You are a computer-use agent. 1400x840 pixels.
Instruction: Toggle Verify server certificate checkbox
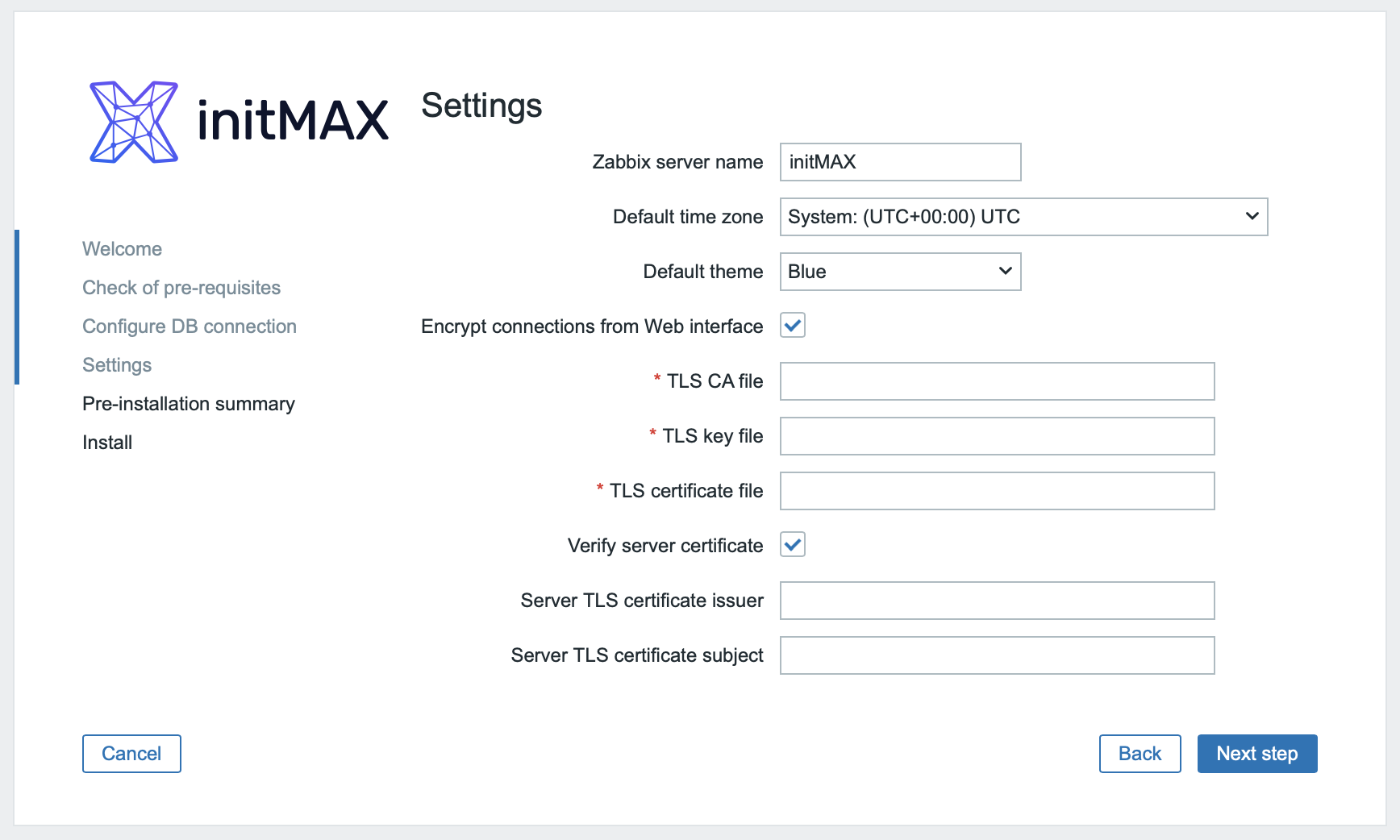tap(793, 545)
